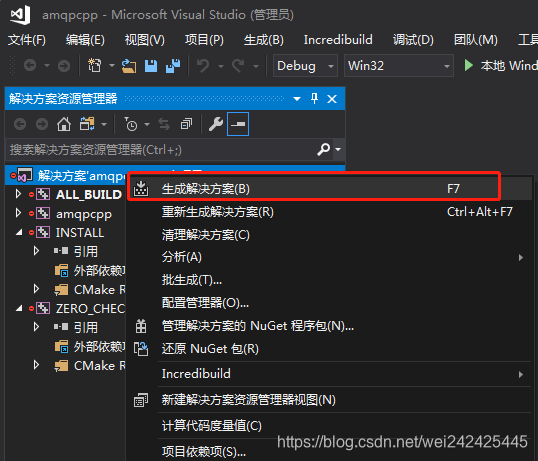Click the Undo toolbar icon
Image resolution: width=538 pixels, height=461 pixels.
click(x=203, y=65)
